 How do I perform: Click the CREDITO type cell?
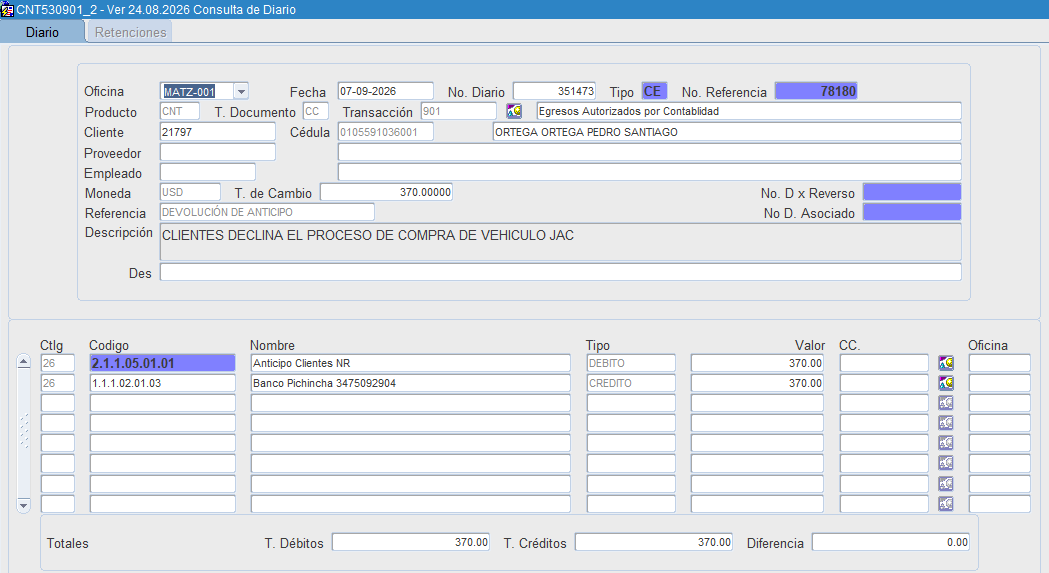[631, 384]
